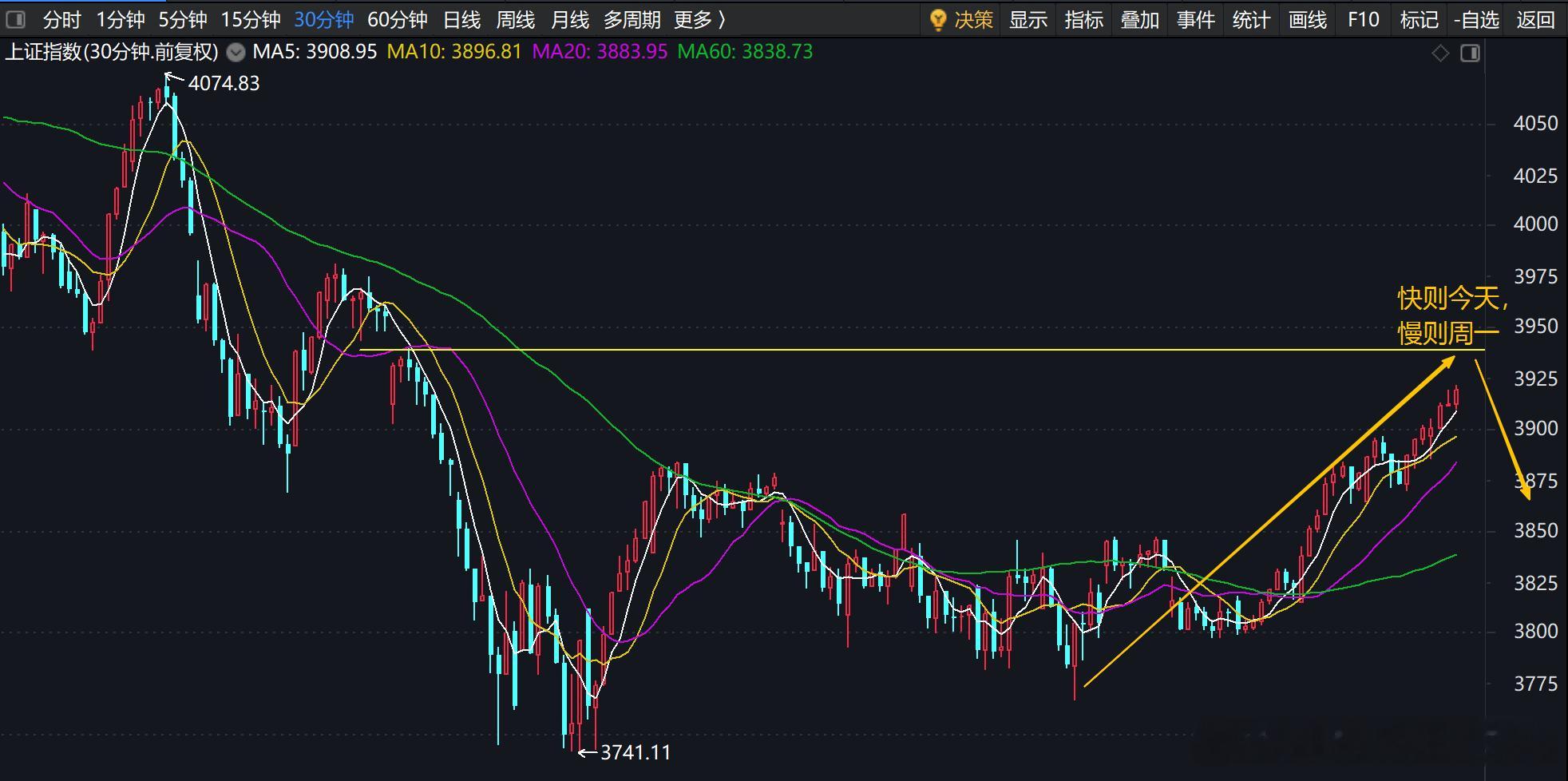Viewport: 1568px width, 781px height.
Task: Click the 3825 price axis label
Action: [x=1535, y=583]
